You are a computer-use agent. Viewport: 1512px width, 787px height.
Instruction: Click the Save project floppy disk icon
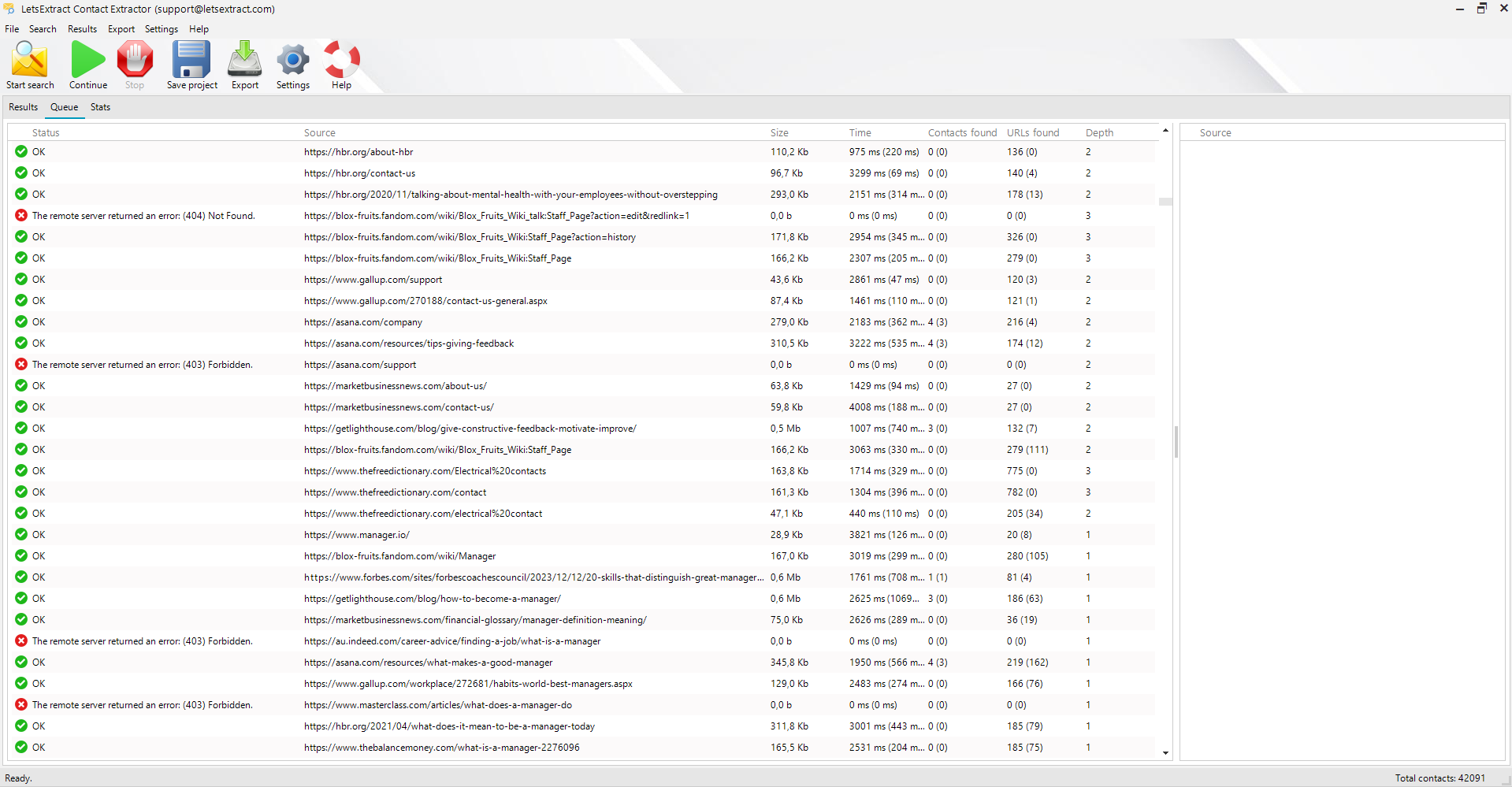(x=191, y=59)
